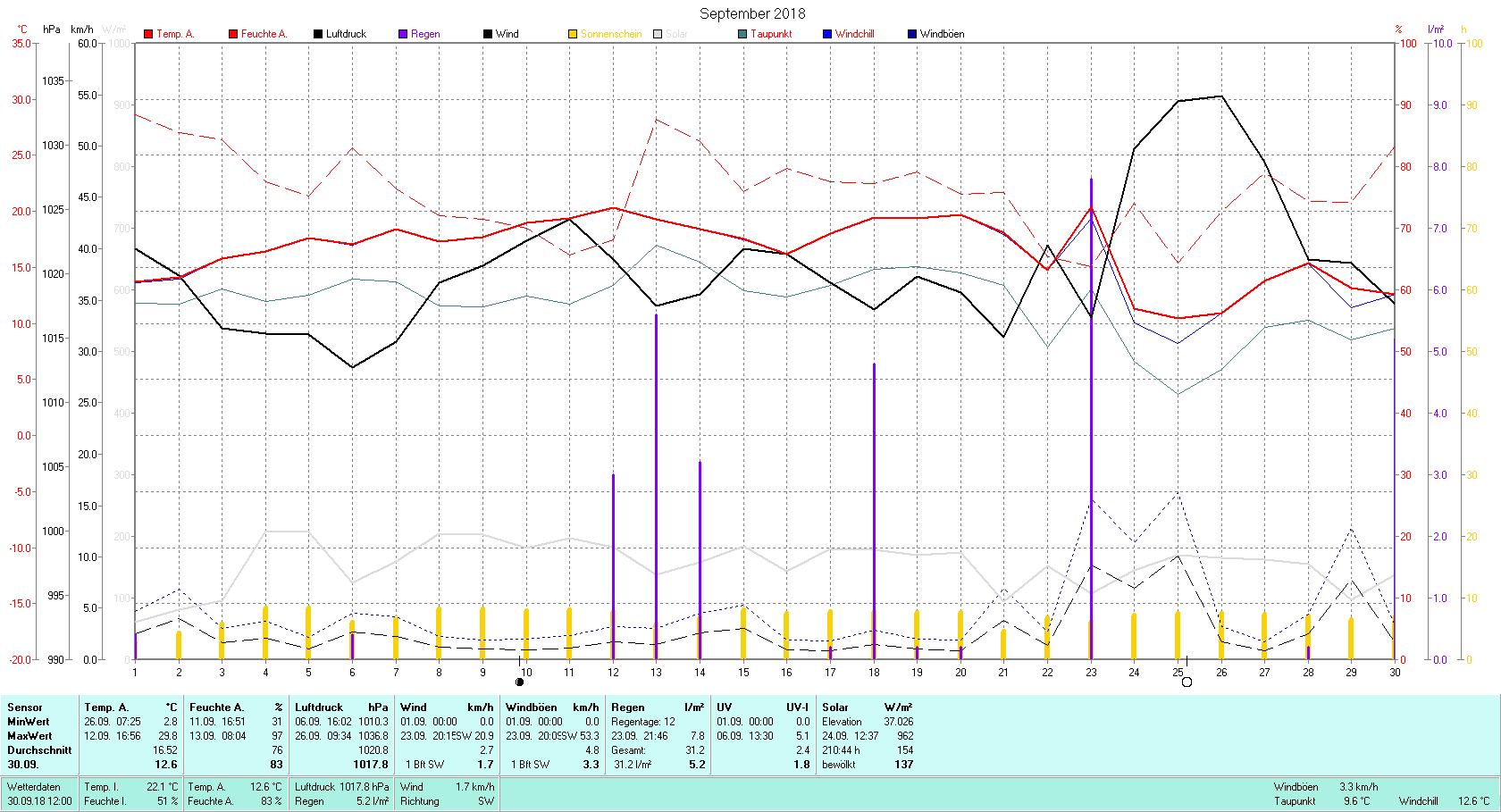
Task: Select maximum temperature value "29.8"
Action: tap(168, 736)
